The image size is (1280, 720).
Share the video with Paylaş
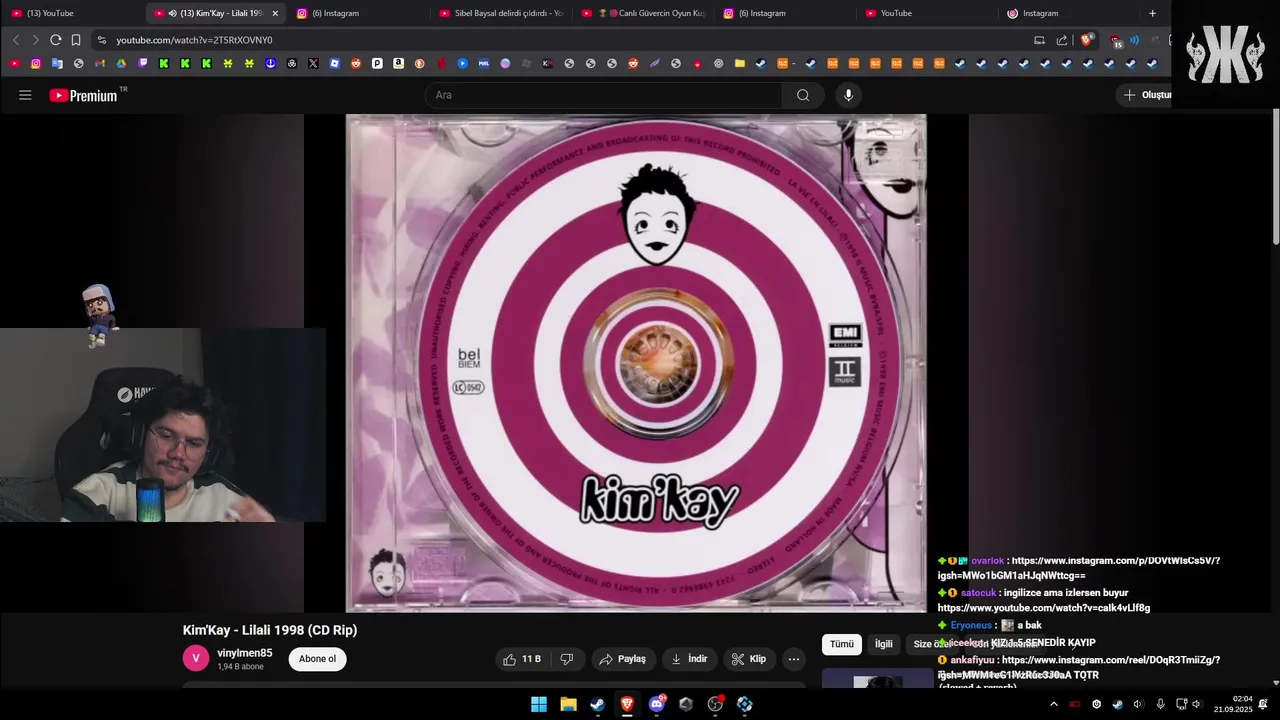[622, 659]
